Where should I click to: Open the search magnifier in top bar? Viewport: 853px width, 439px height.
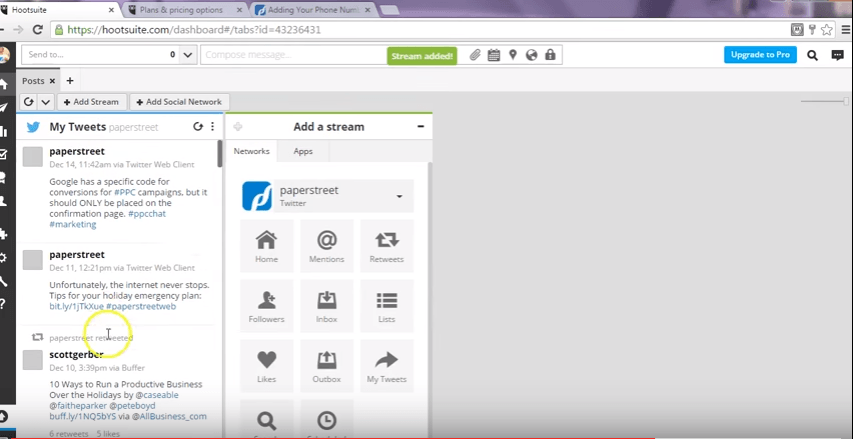point(812,55)
